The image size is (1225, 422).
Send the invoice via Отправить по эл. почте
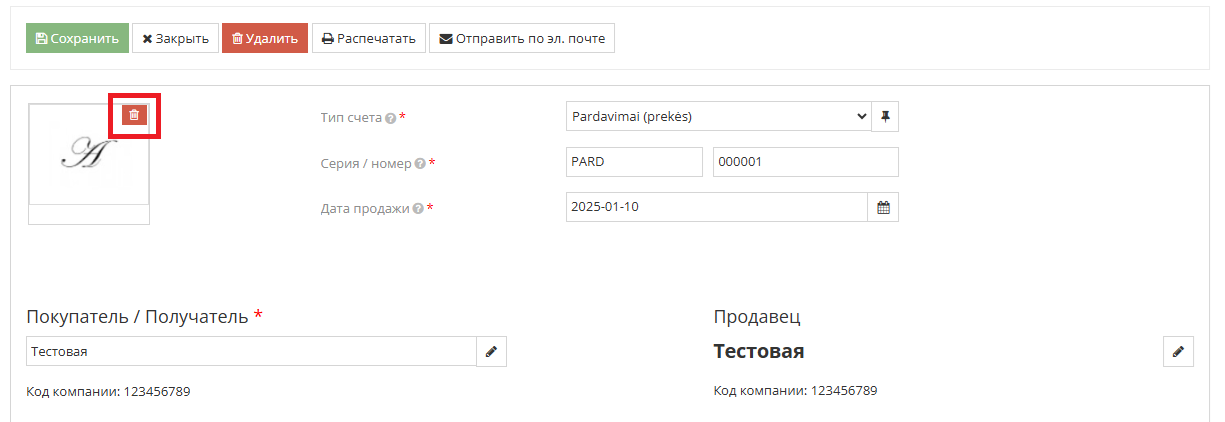(x=522, y=38)
